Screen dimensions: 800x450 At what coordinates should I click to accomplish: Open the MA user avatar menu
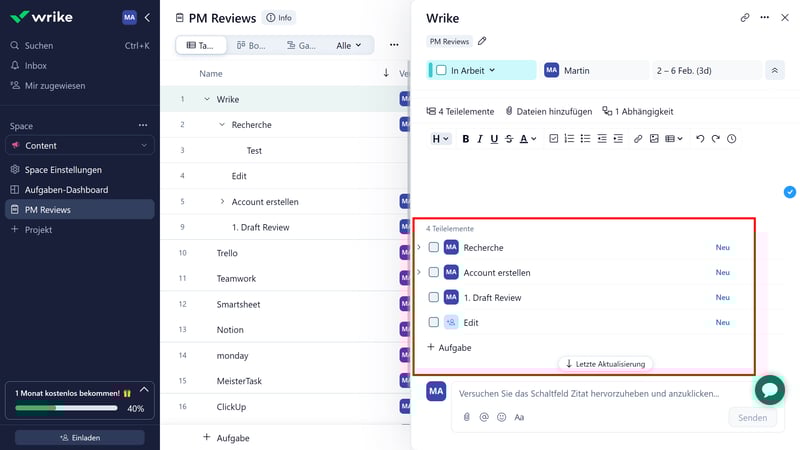coord(129,17)
